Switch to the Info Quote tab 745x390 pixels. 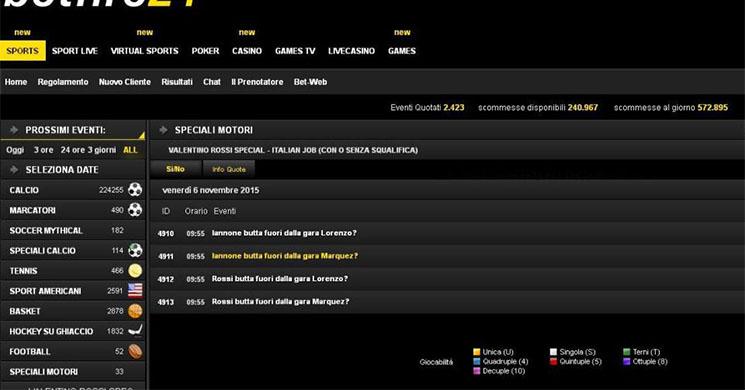coord(229,169)
